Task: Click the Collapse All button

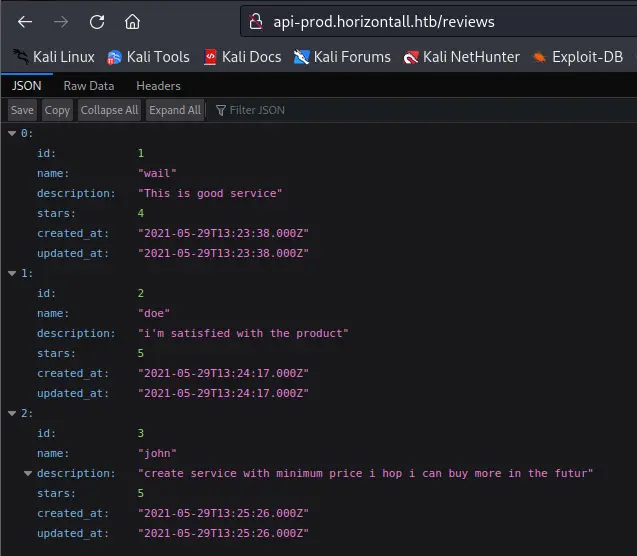Action: 109,110
